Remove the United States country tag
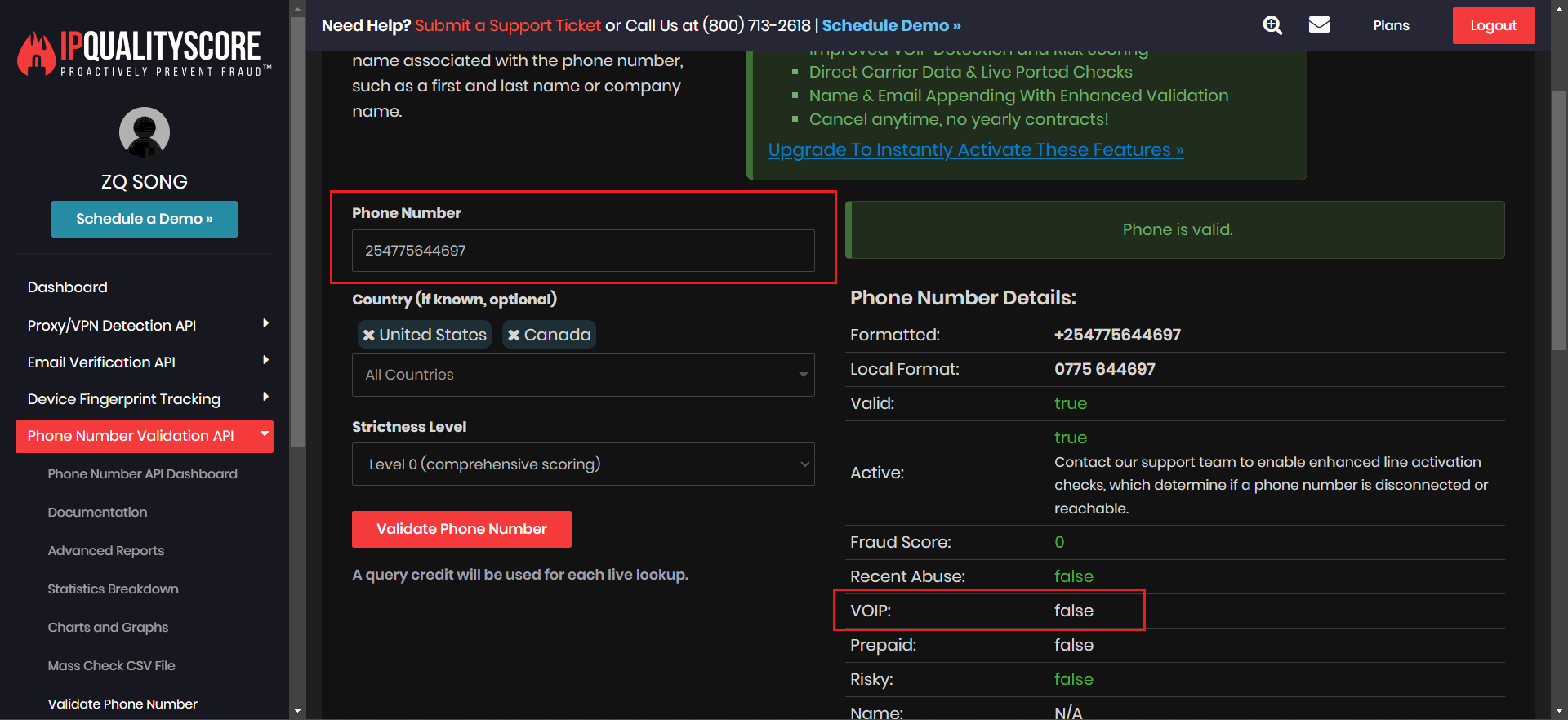The height and width of the screenshot is (720, 1568). tap(369, 335)
